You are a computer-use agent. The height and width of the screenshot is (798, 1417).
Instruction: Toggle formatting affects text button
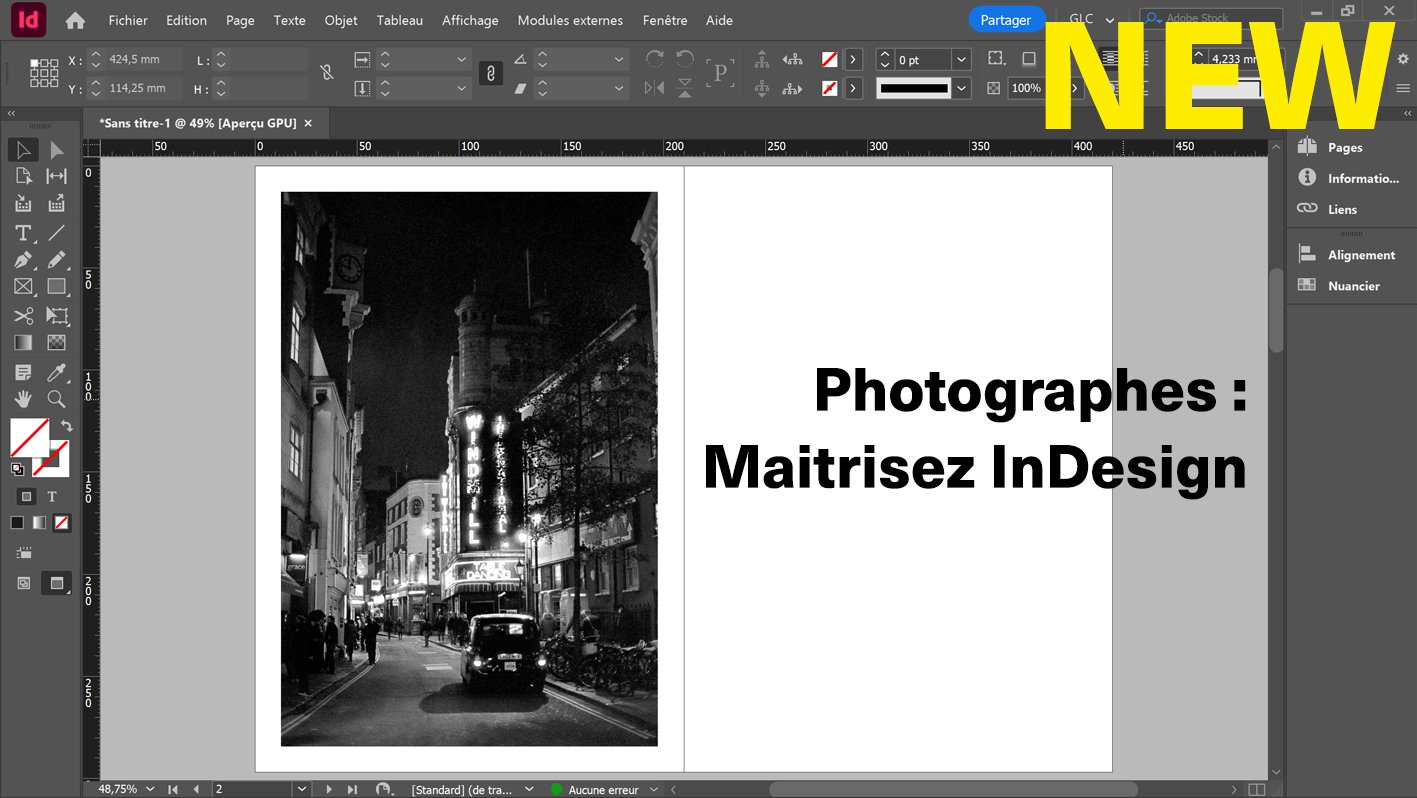pos(52,496)
